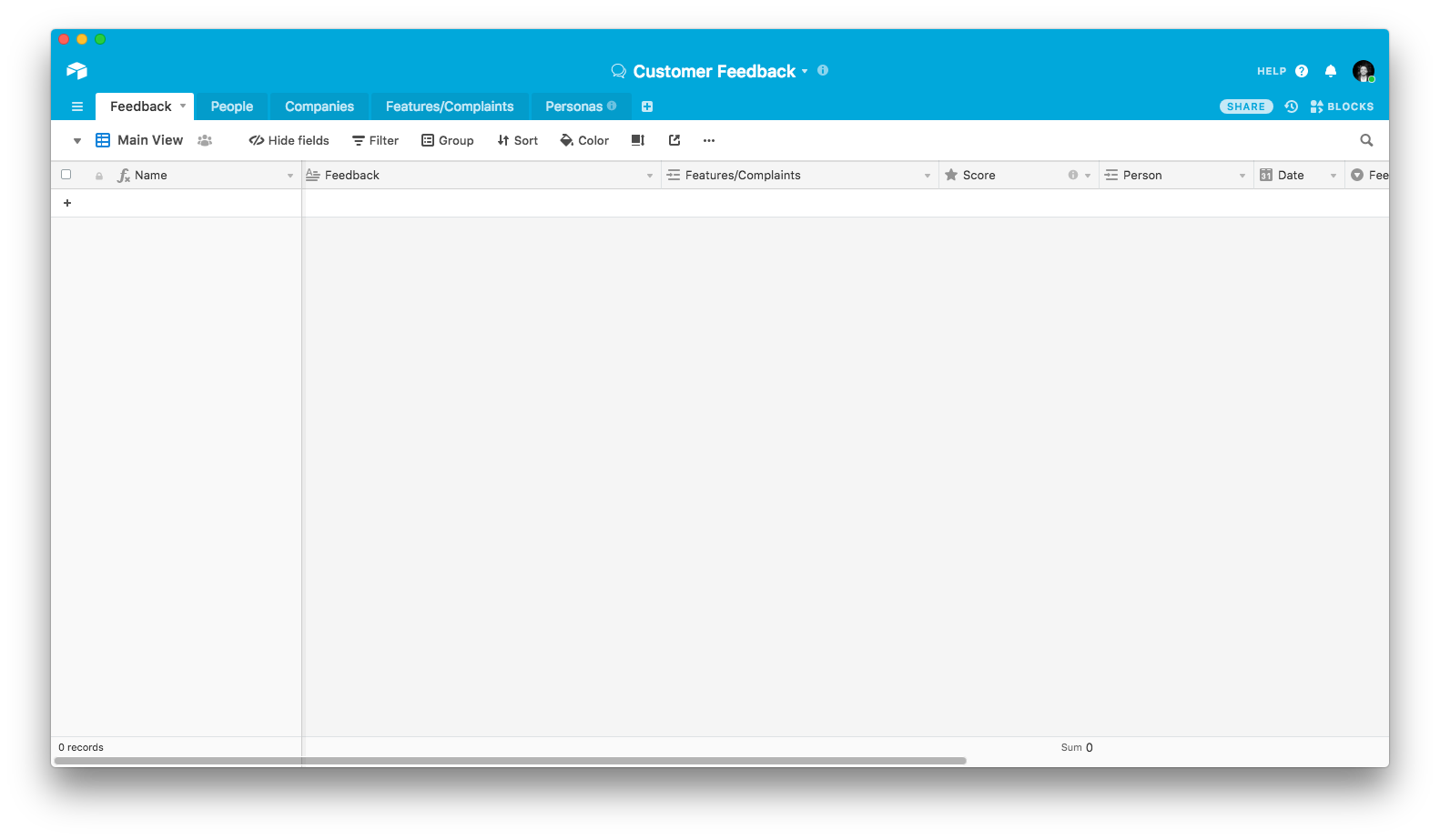The height and width of the screenshot is (840, 1440).
Task: Open the Customer Feedback base title dropdown
Action: 805,71
